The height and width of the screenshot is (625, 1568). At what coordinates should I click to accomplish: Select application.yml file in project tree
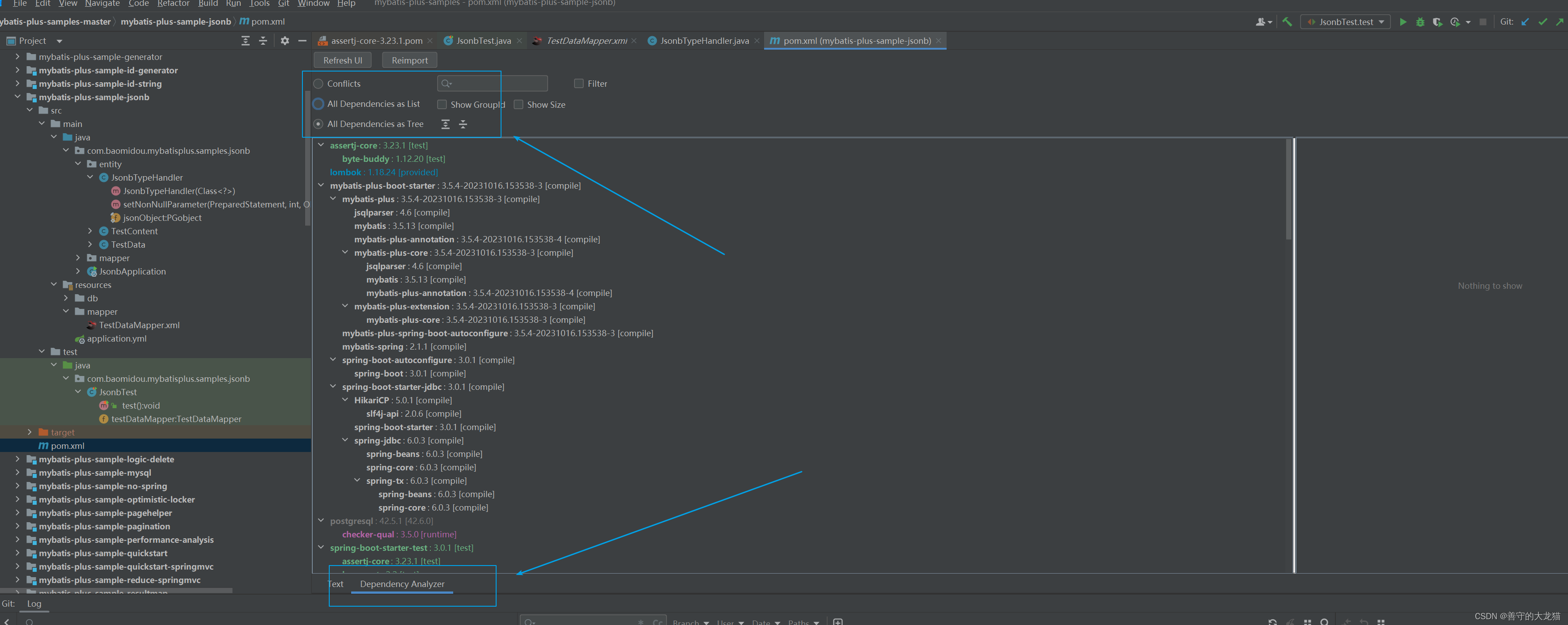(x=116, y=338)
